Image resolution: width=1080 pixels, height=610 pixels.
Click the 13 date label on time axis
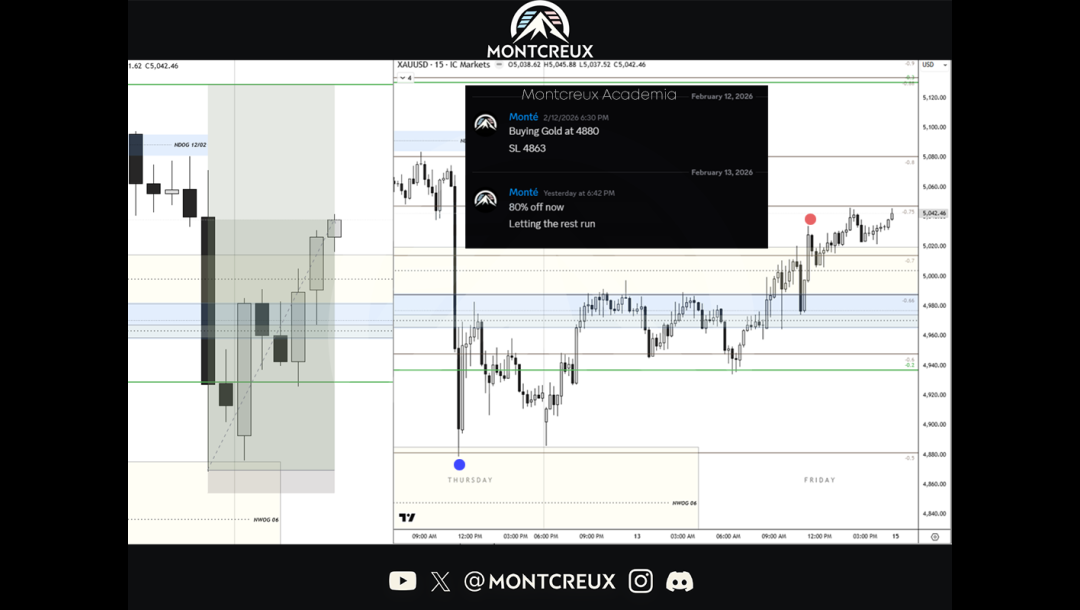point(637,536)
